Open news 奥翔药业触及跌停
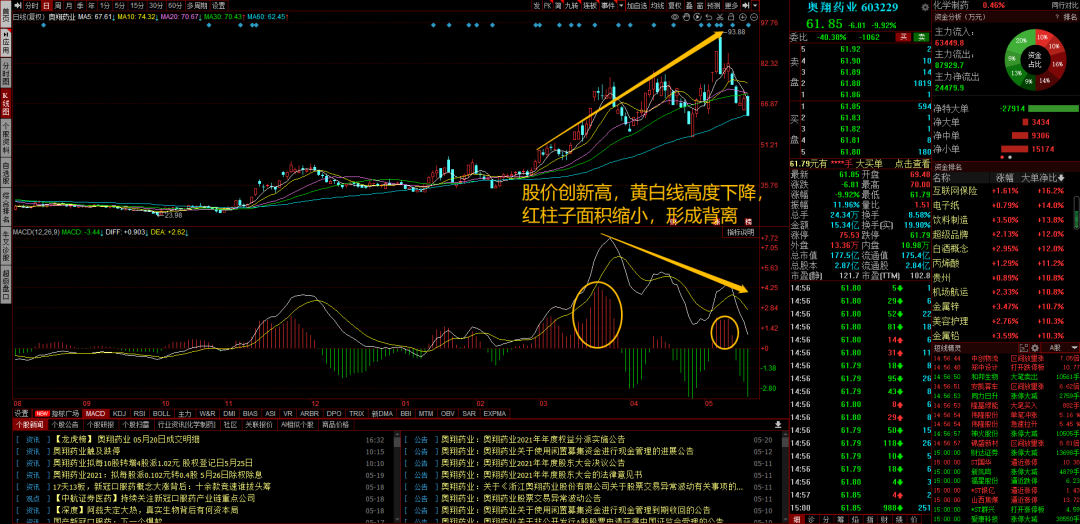 point(86,451)
